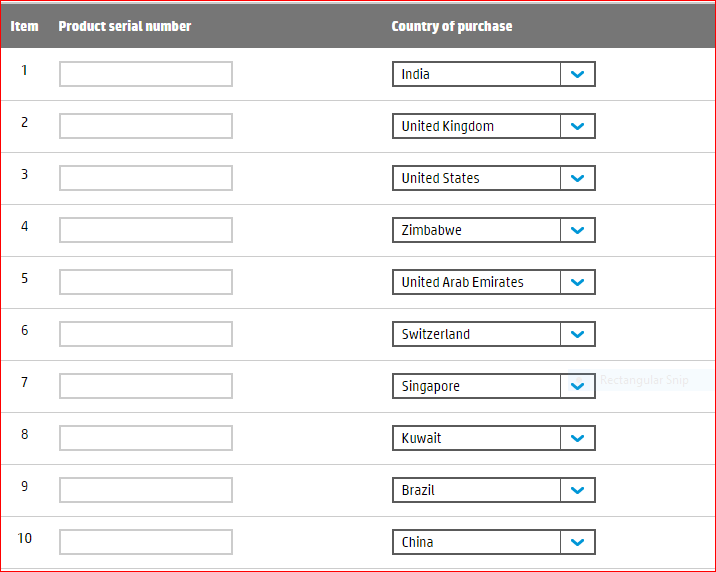
Task: Select serial number input for item 4
Action: click(146, 230)
